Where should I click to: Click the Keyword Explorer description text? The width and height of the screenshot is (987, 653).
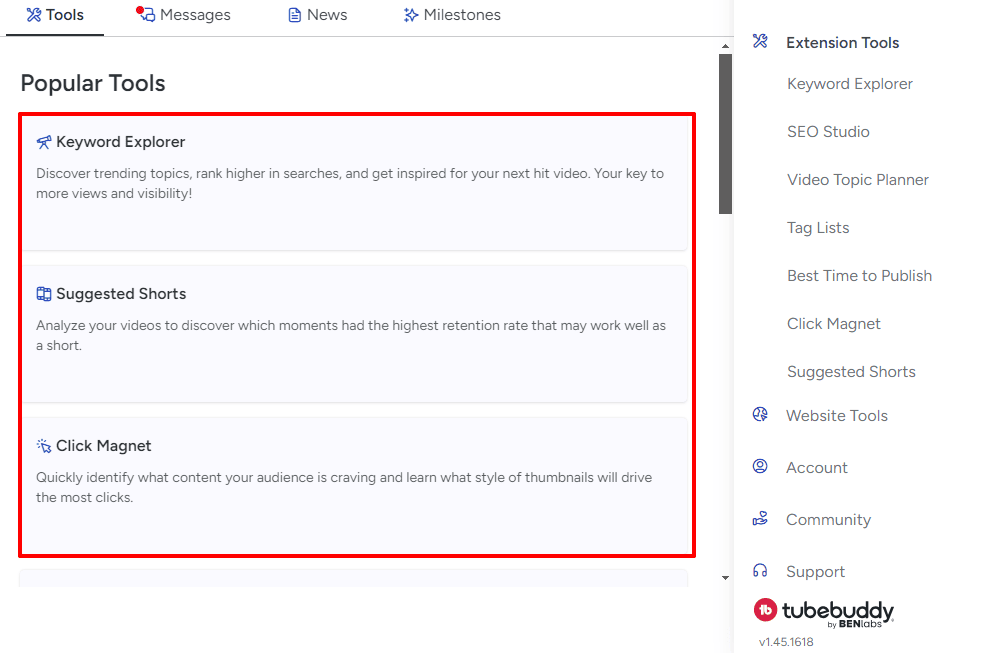(x=349, y=183)
